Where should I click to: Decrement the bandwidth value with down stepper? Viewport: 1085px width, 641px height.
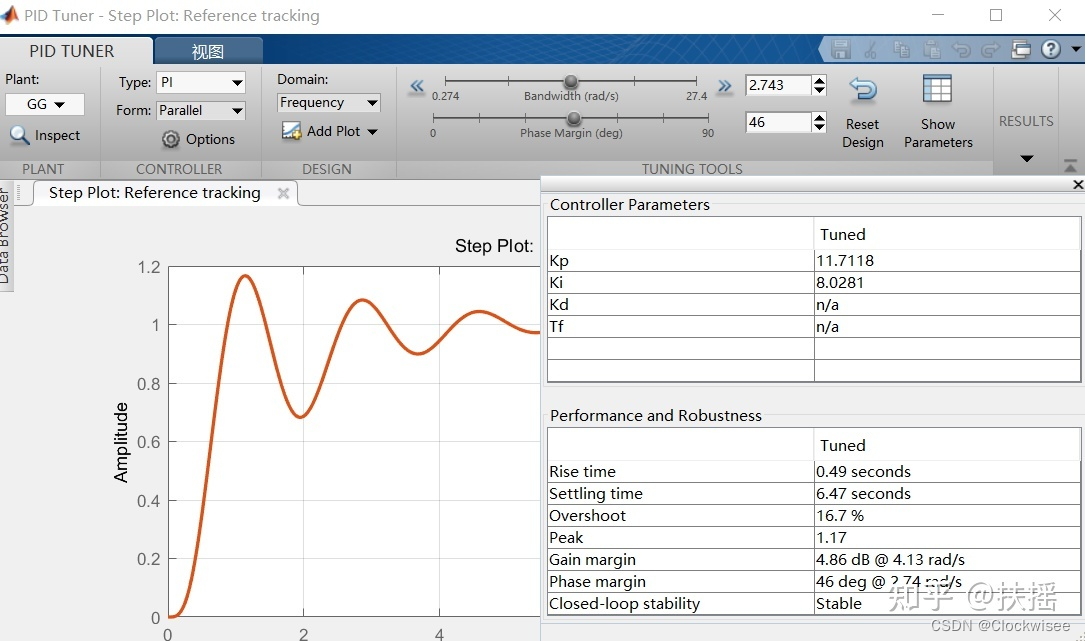(x=819, y=91)
